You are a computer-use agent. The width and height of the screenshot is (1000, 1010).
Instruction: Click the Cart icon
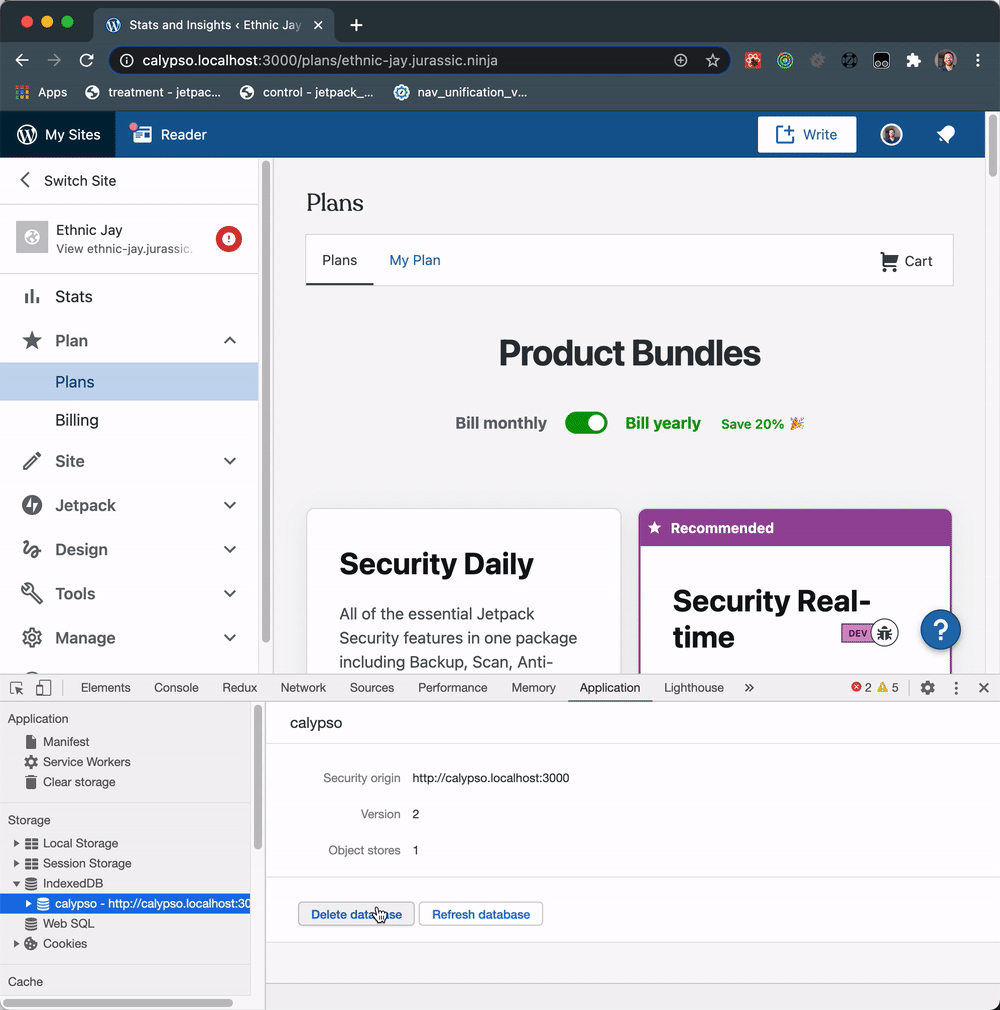click(x=889, y=261)
